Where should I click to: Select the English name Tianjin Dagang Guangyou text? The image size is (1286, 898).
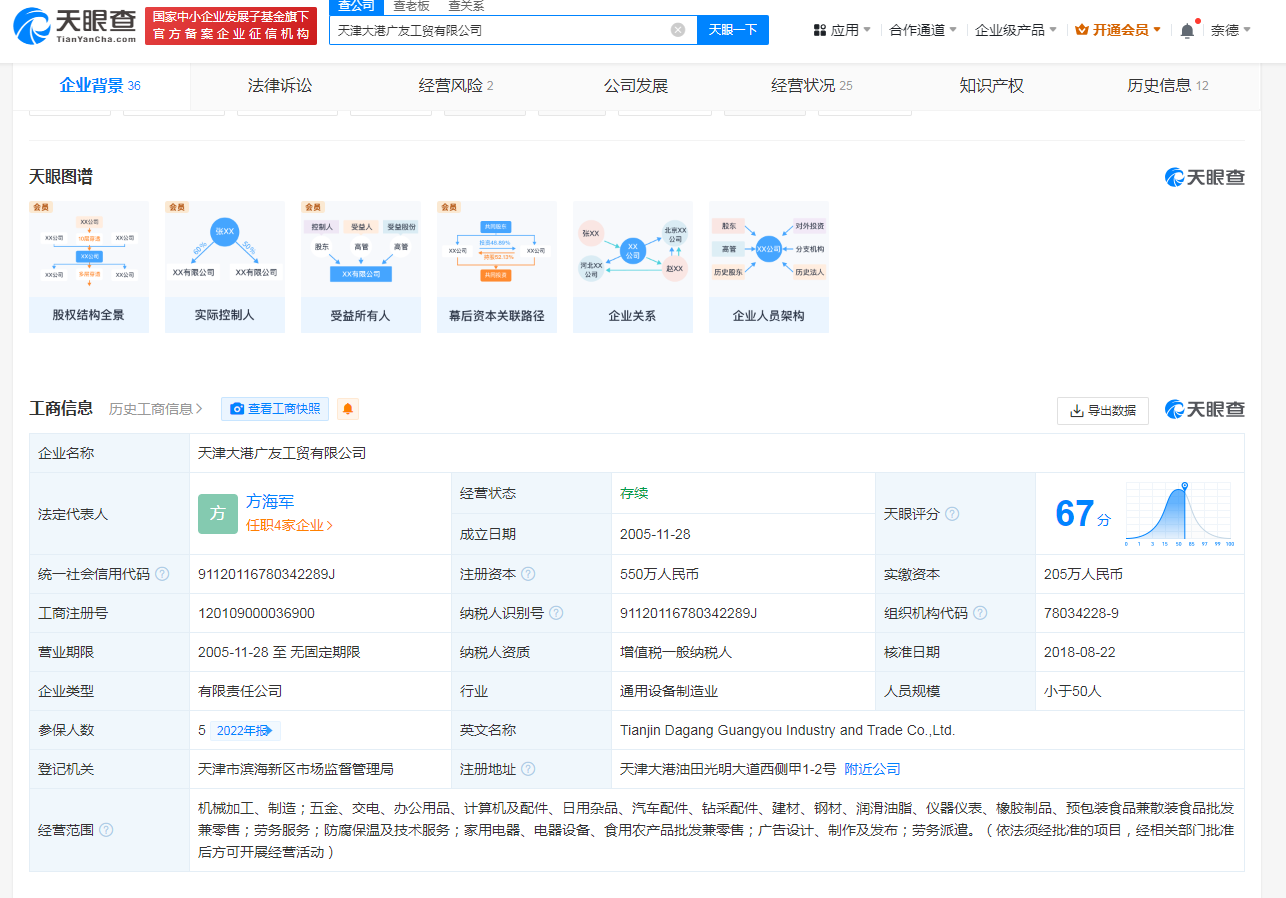pos(788,730)
